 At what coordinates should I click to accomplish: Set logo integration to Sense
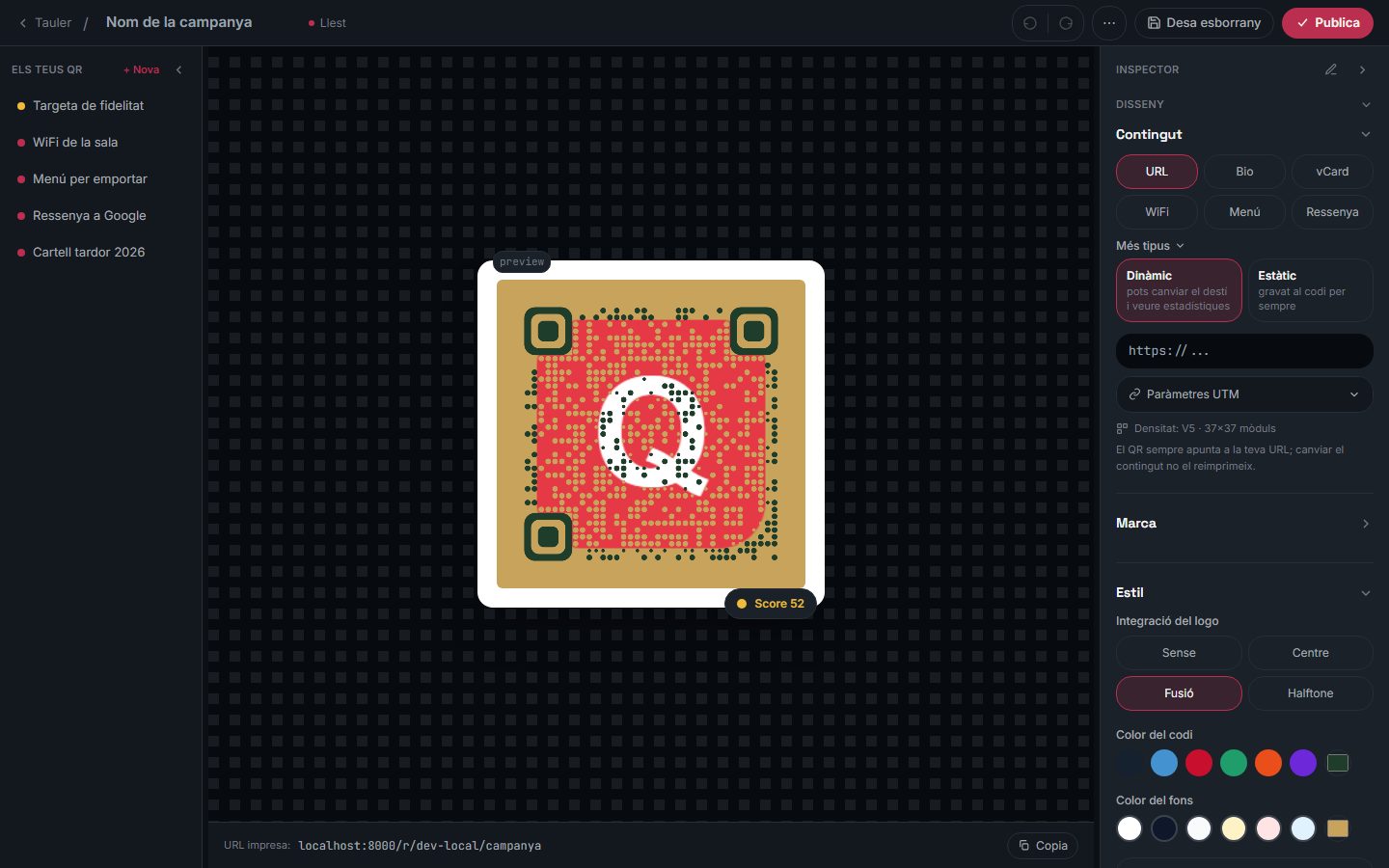click(1179, 653)
